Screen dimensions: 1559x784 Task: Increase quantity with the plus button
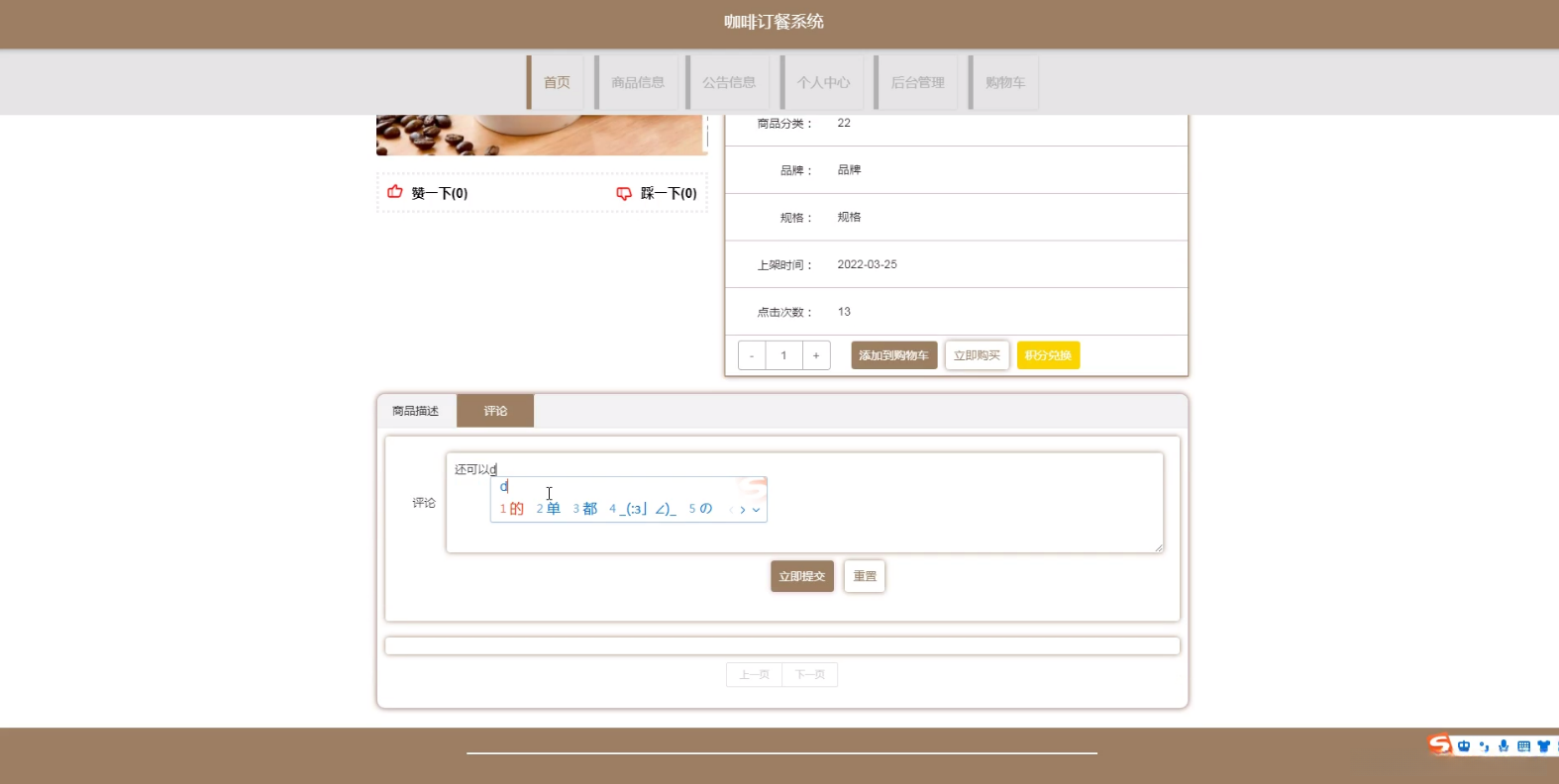pos(816,355)
